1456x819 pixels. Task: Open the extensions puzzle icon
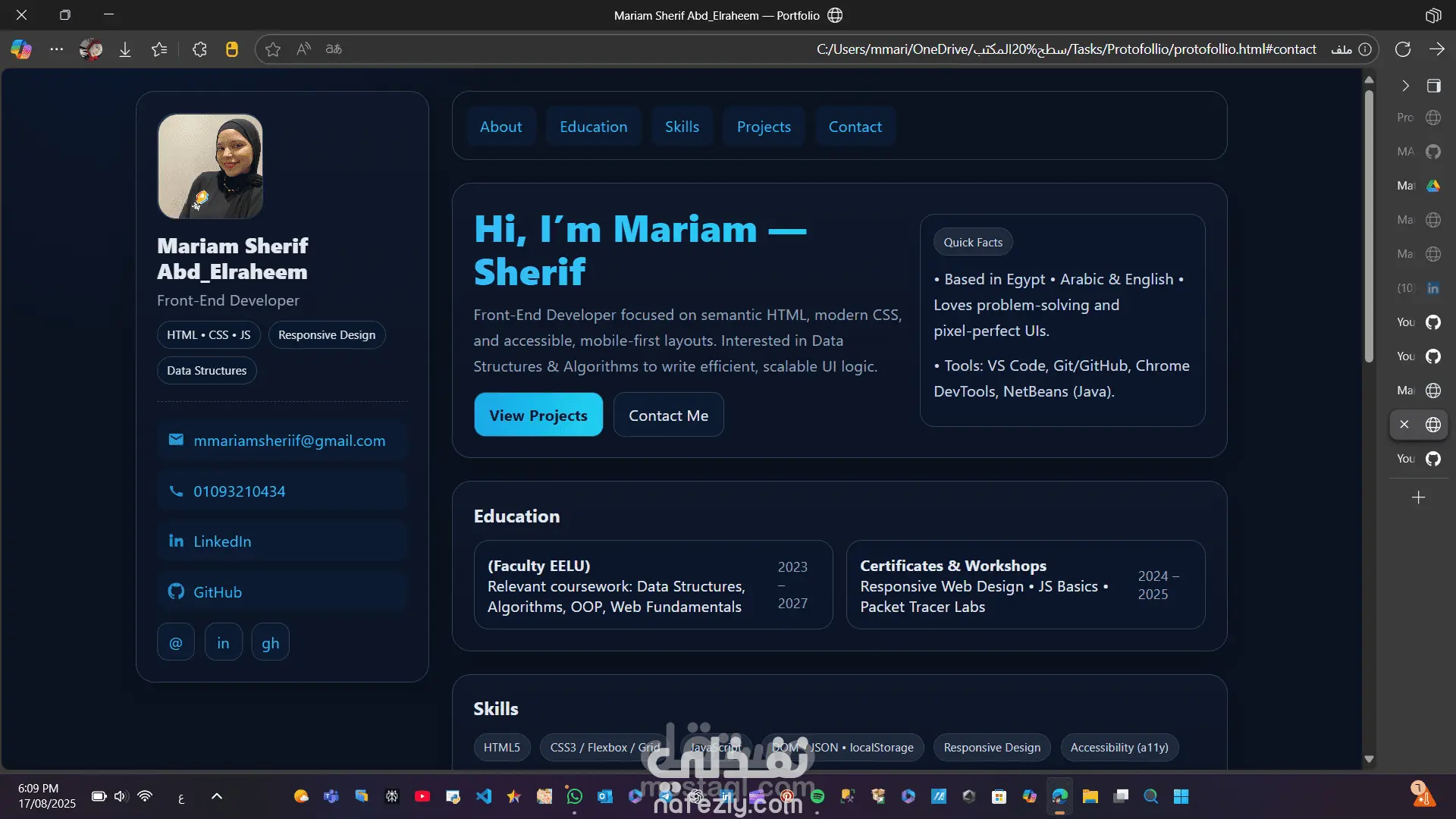199,49
